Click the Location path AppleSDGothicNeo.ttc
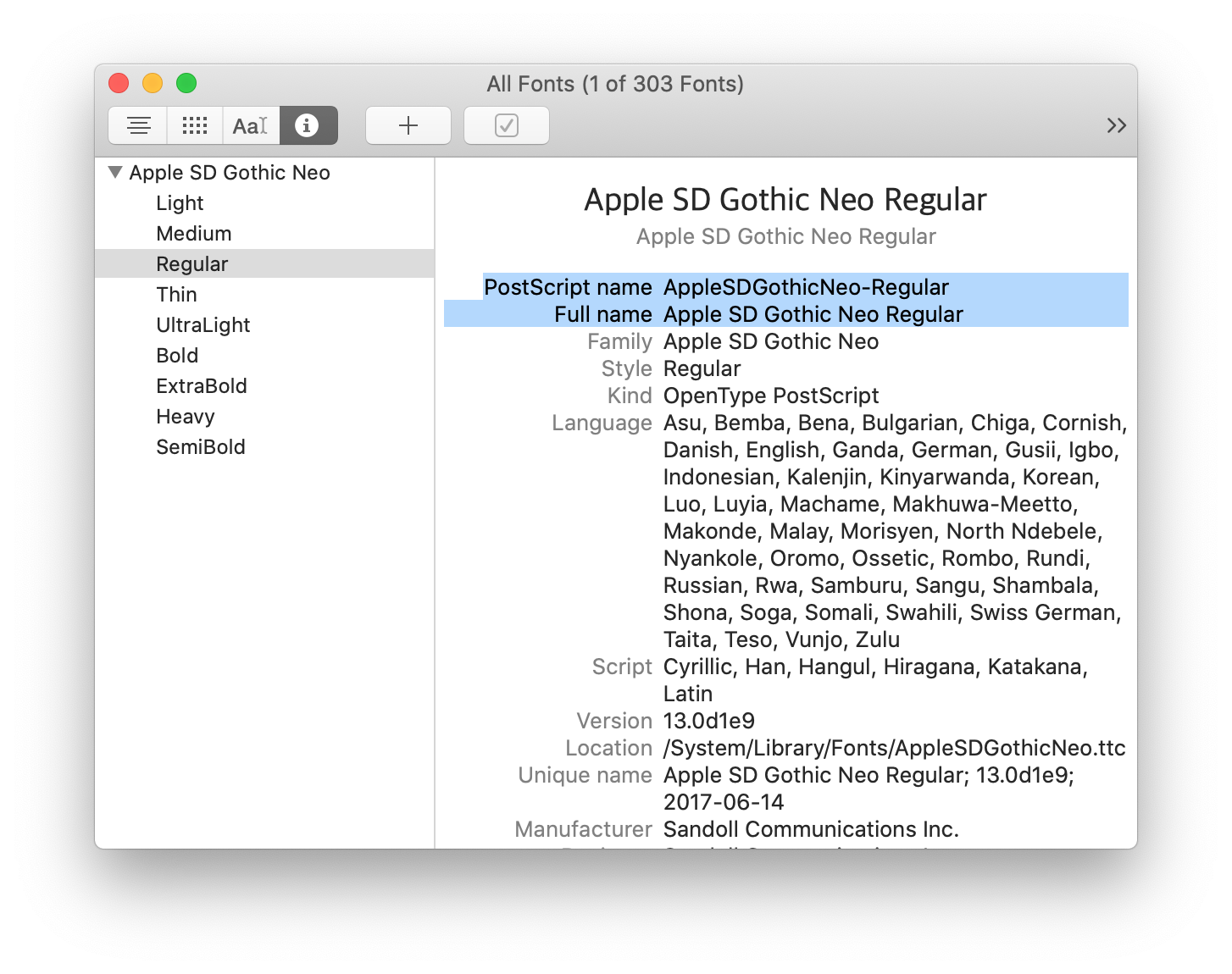This screenshot has width=1232, height=974. (895, 748)
